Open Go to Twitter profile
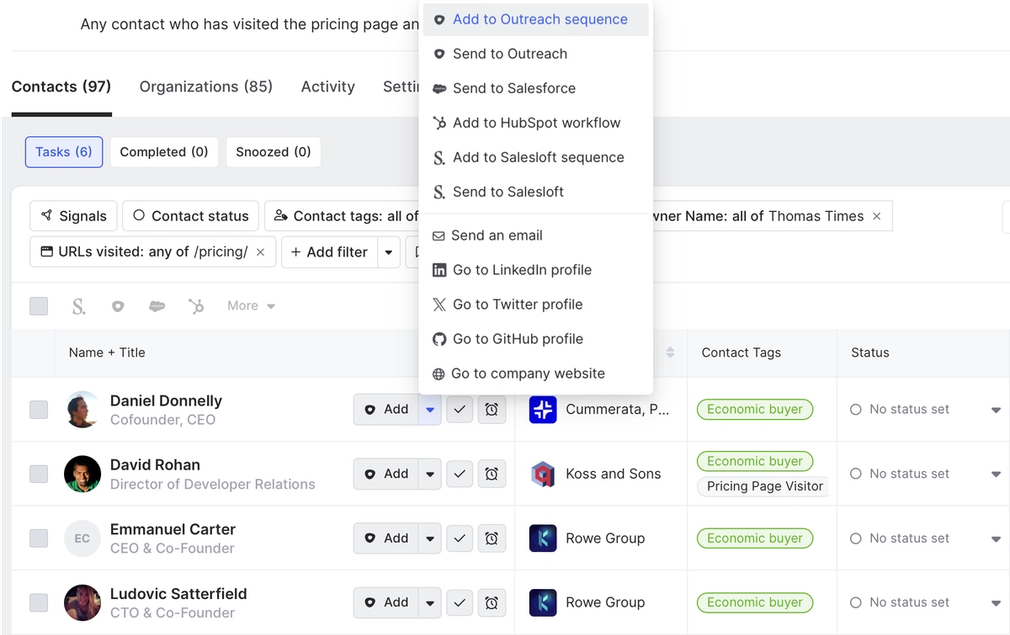The height and width of the screenshot is (635, 1010). pos(535,305)
